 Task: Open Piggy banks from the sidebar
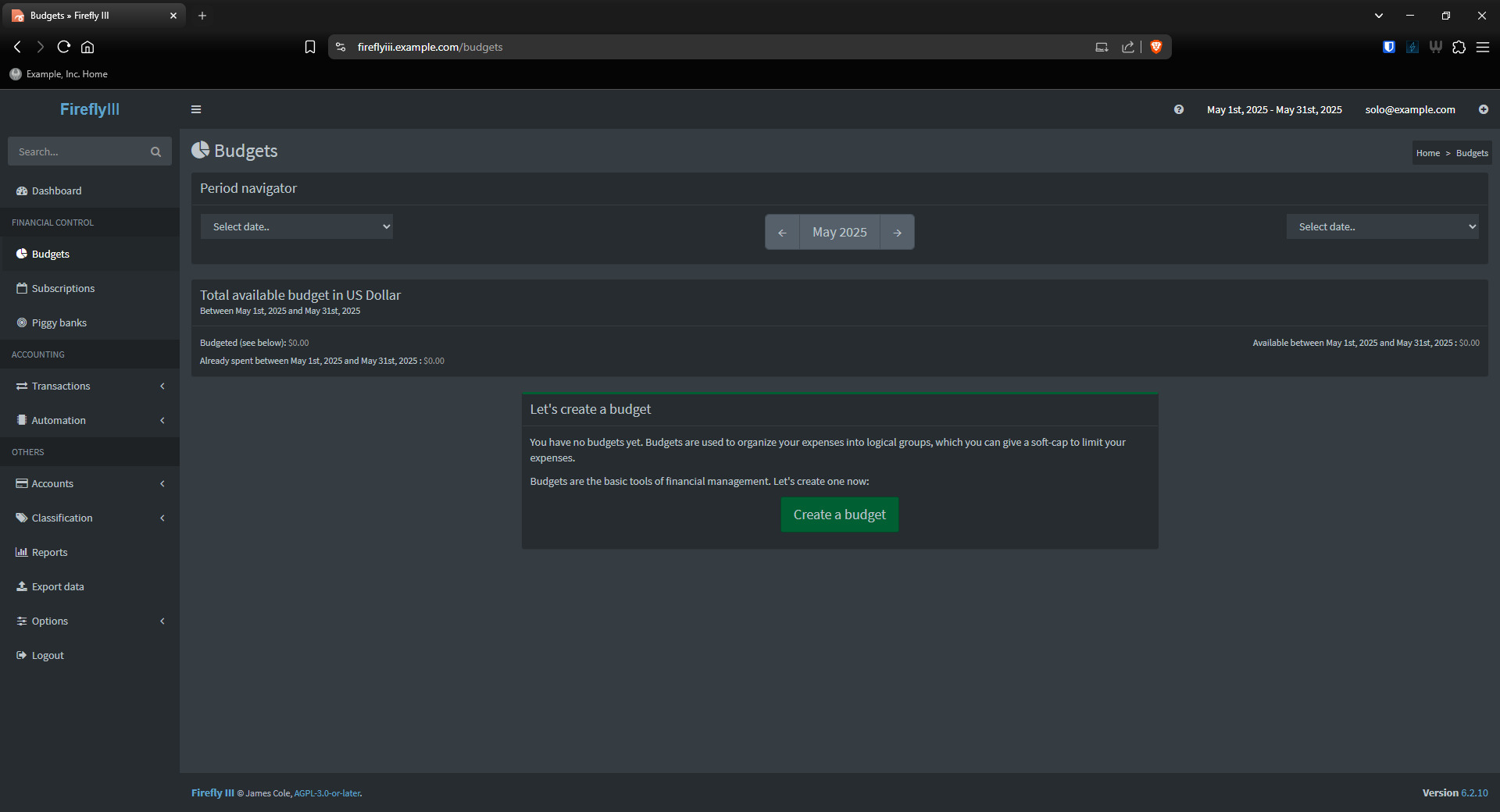coord(59,322)
